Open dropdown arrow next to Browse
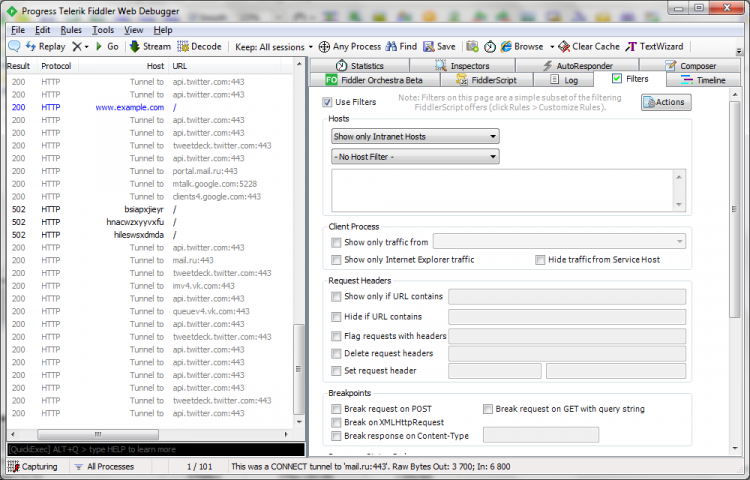 [551, 47]
